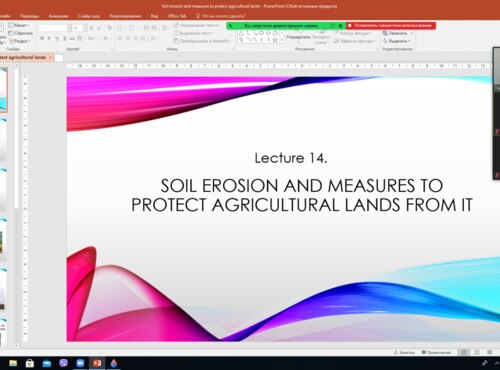The width and height of the screenshot is (500, 370).
Task: Open Экспресс-стили quick styles gallery
Action: pyautogui.click(x=321, y=38)
